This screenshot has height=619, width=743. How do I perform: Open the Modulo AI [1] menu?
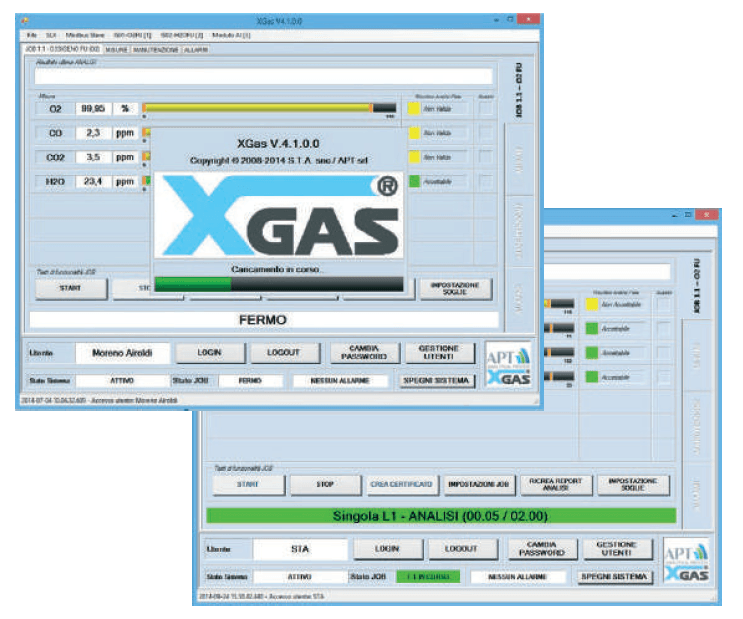(231, 35)
